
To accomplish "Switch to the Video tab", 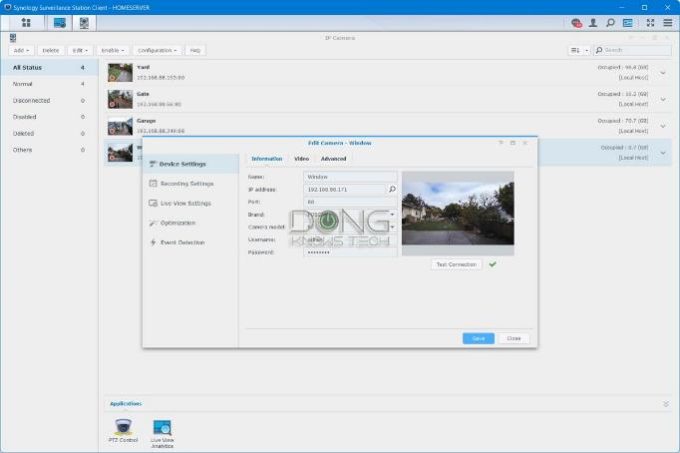I will 301,159.
